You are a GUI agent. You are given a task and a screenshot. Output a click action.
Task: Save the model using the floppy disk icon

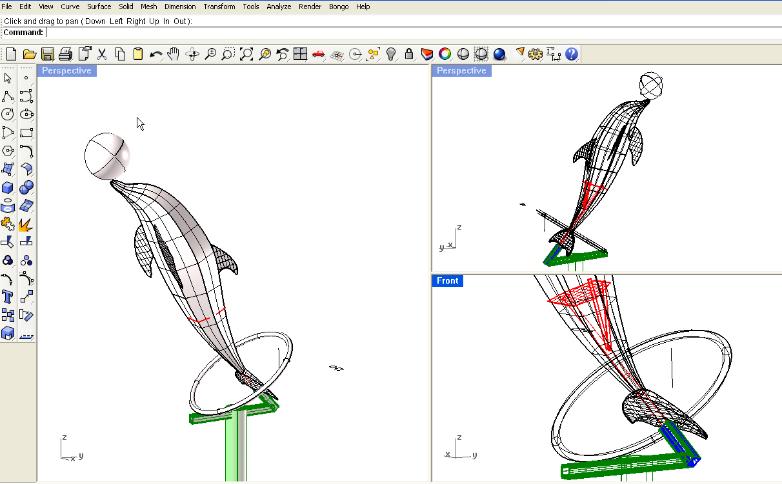click(47, 54)
